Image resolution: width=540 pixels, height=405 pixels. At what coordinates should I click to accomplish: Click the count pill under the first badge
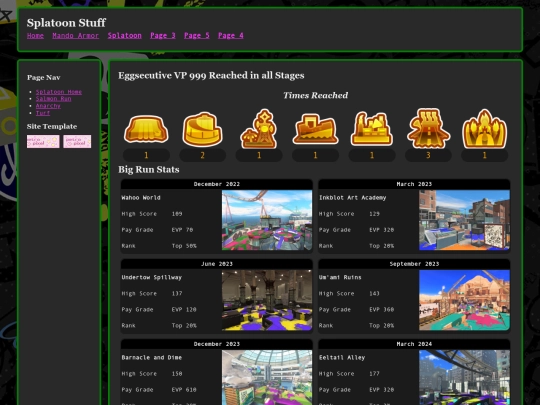[x=146, y=155]
